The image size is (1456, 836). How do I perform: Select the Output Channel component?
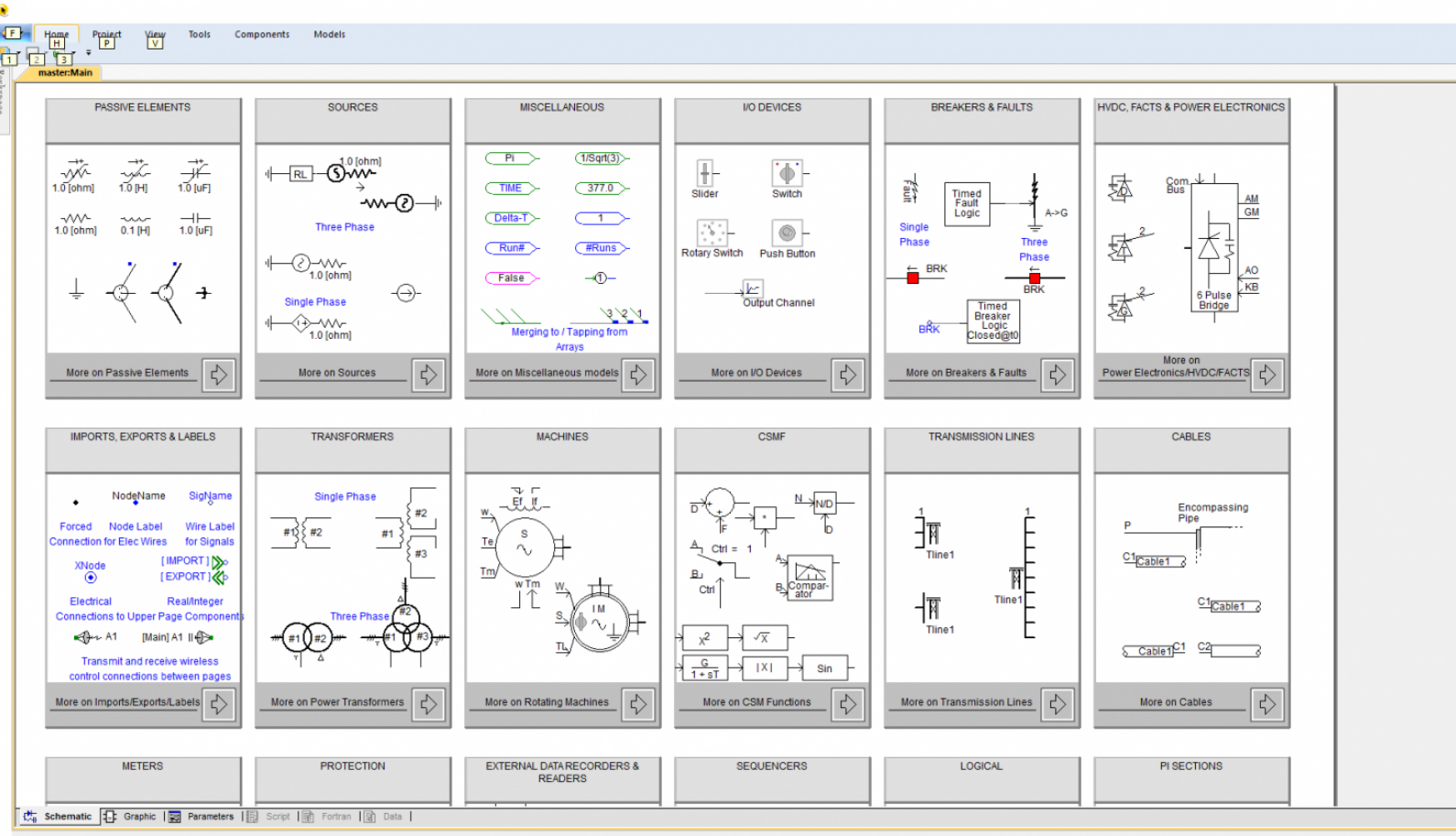pos(752,289)
